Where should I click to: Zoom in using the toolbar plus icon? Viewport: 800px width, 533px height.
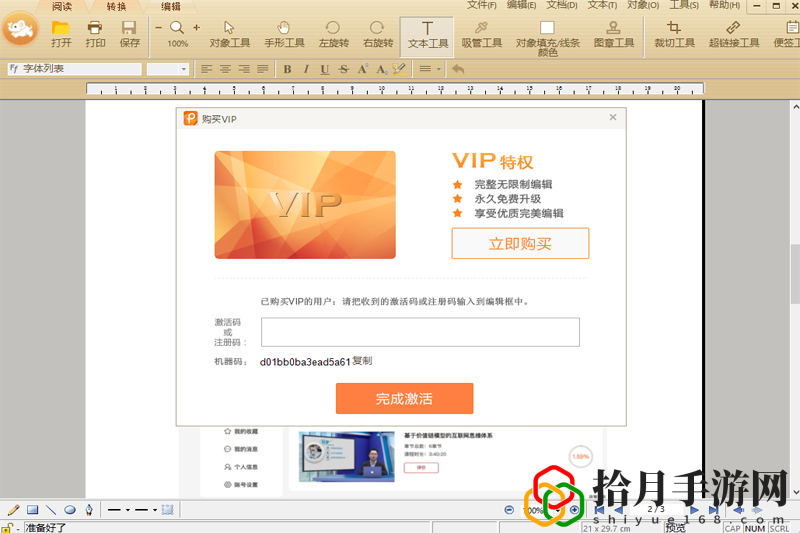pos(196,28)
